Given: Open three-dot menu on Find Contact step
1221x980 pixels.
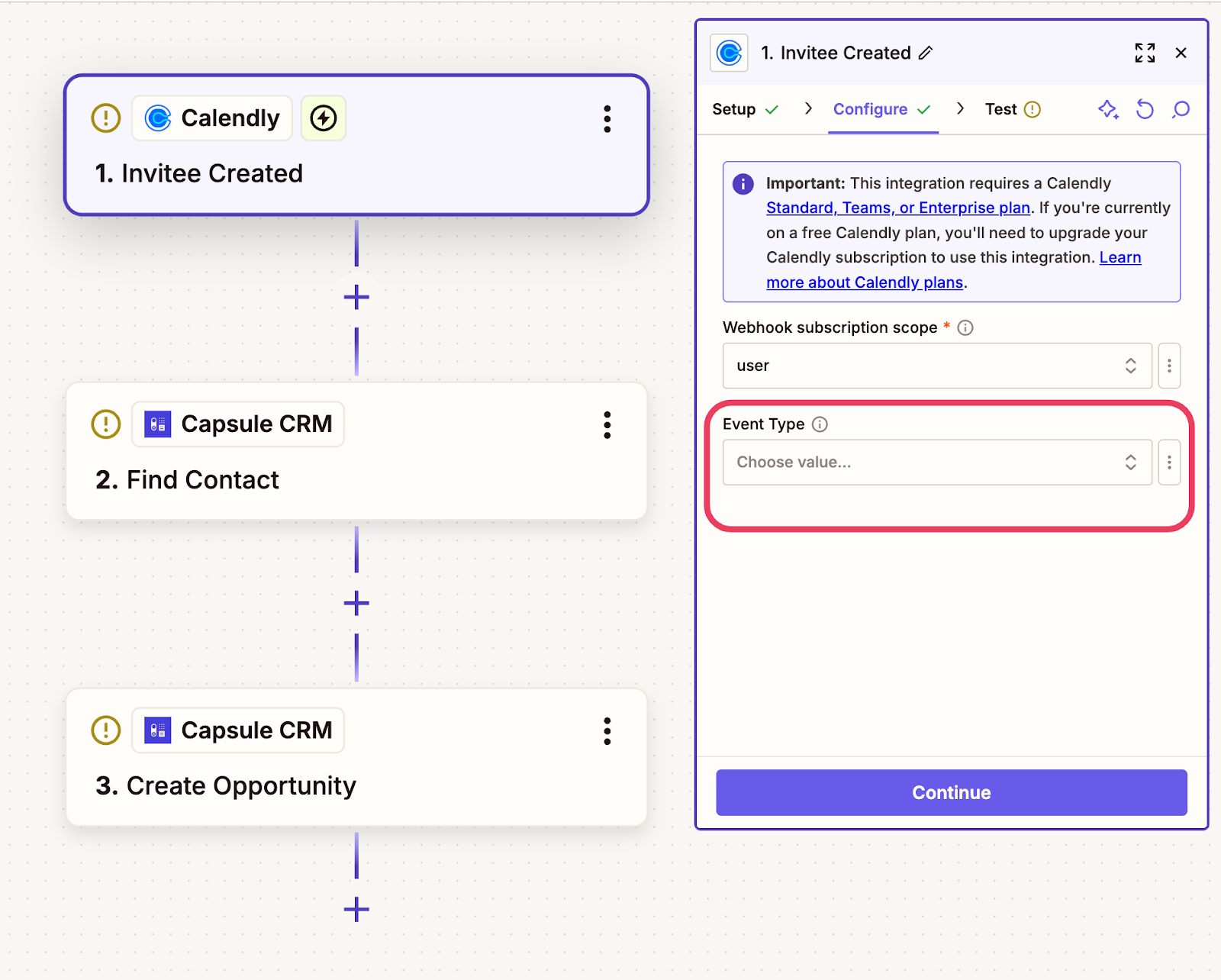Looking at the screenshot, I should [607, 425].
